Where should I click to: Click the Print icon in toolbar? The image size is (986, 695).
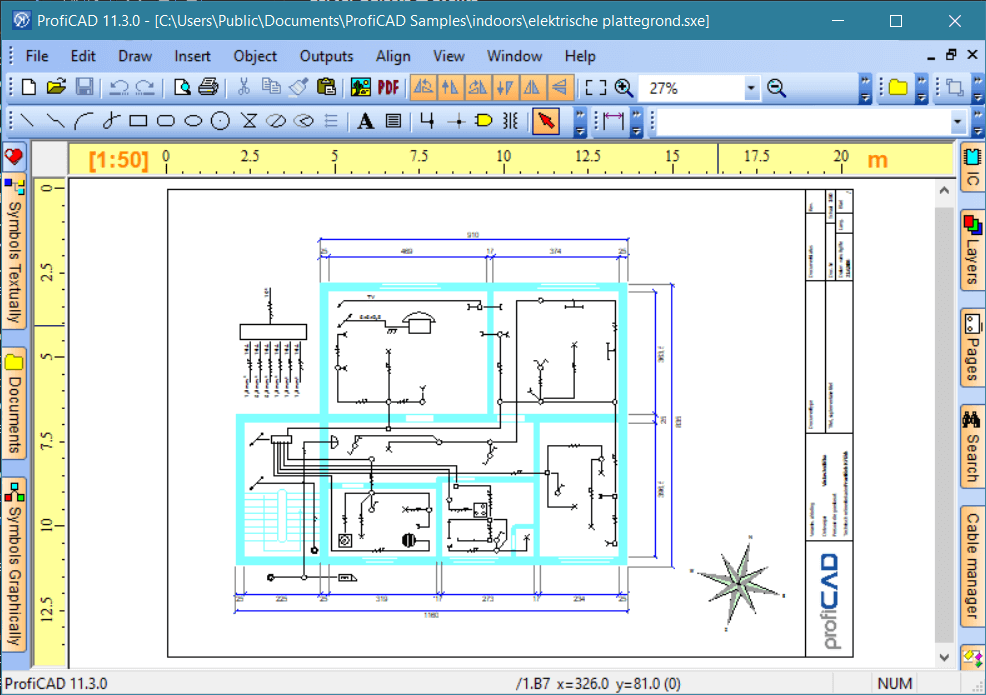208,88
